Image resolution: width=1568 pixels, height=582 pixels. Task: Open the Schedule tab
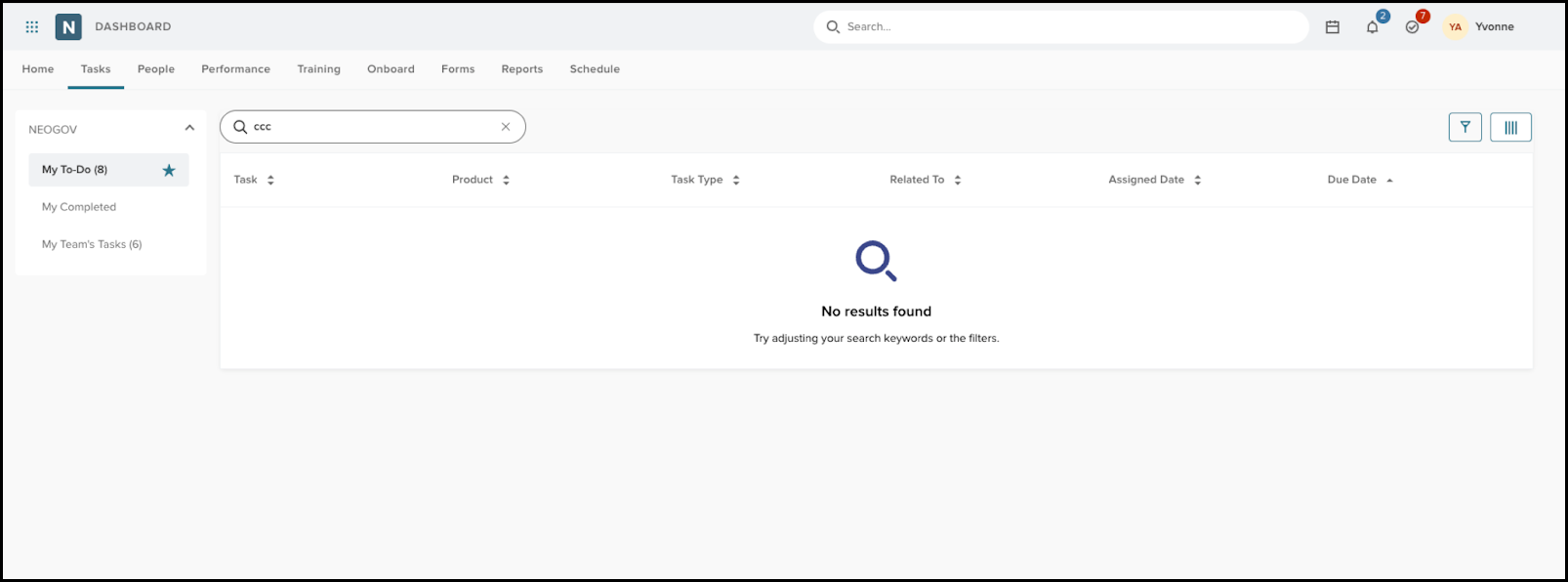[595, 69]
